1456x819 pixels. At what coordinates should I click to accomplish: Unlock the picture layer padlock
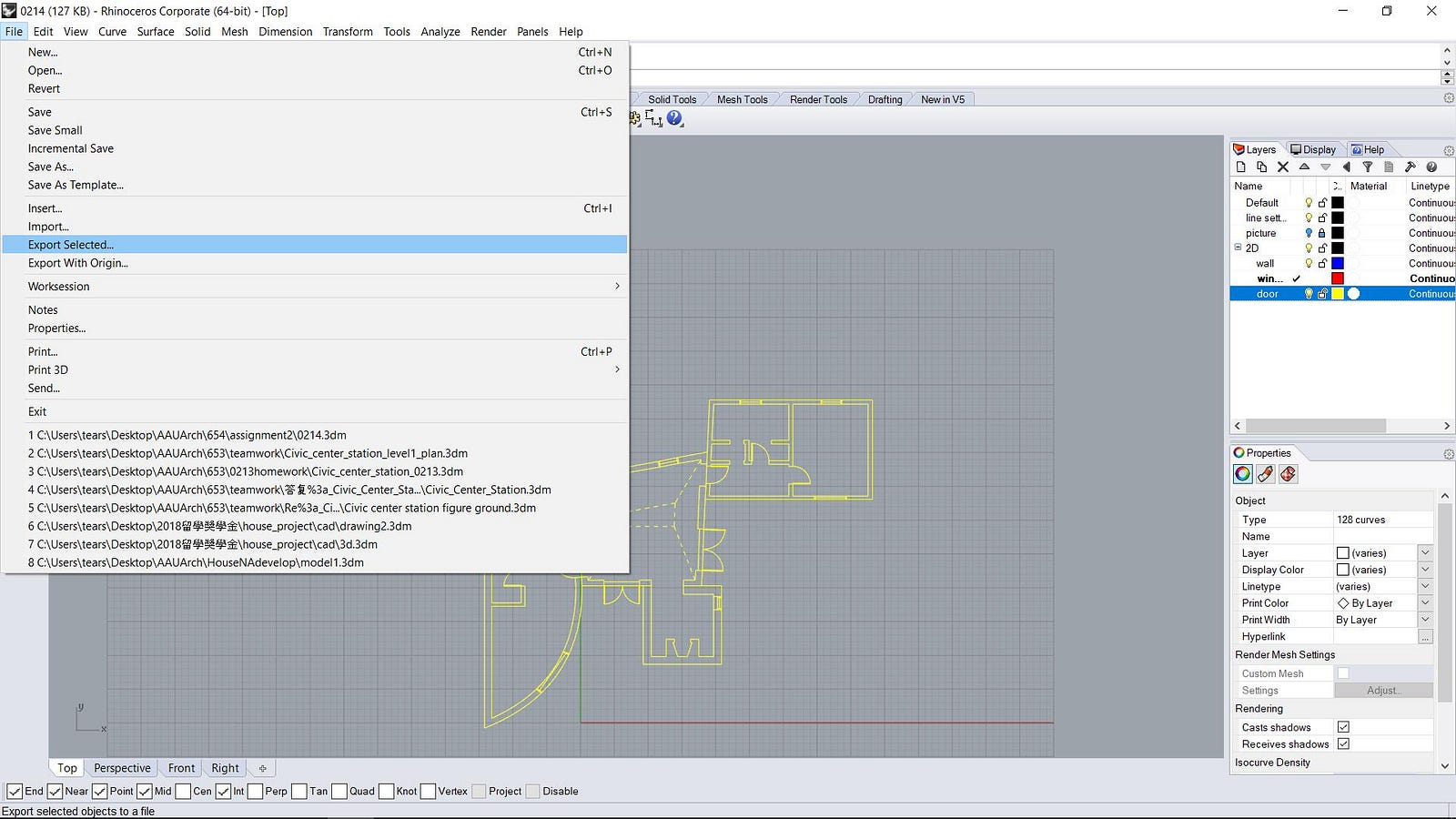(x=1322, y=234)
